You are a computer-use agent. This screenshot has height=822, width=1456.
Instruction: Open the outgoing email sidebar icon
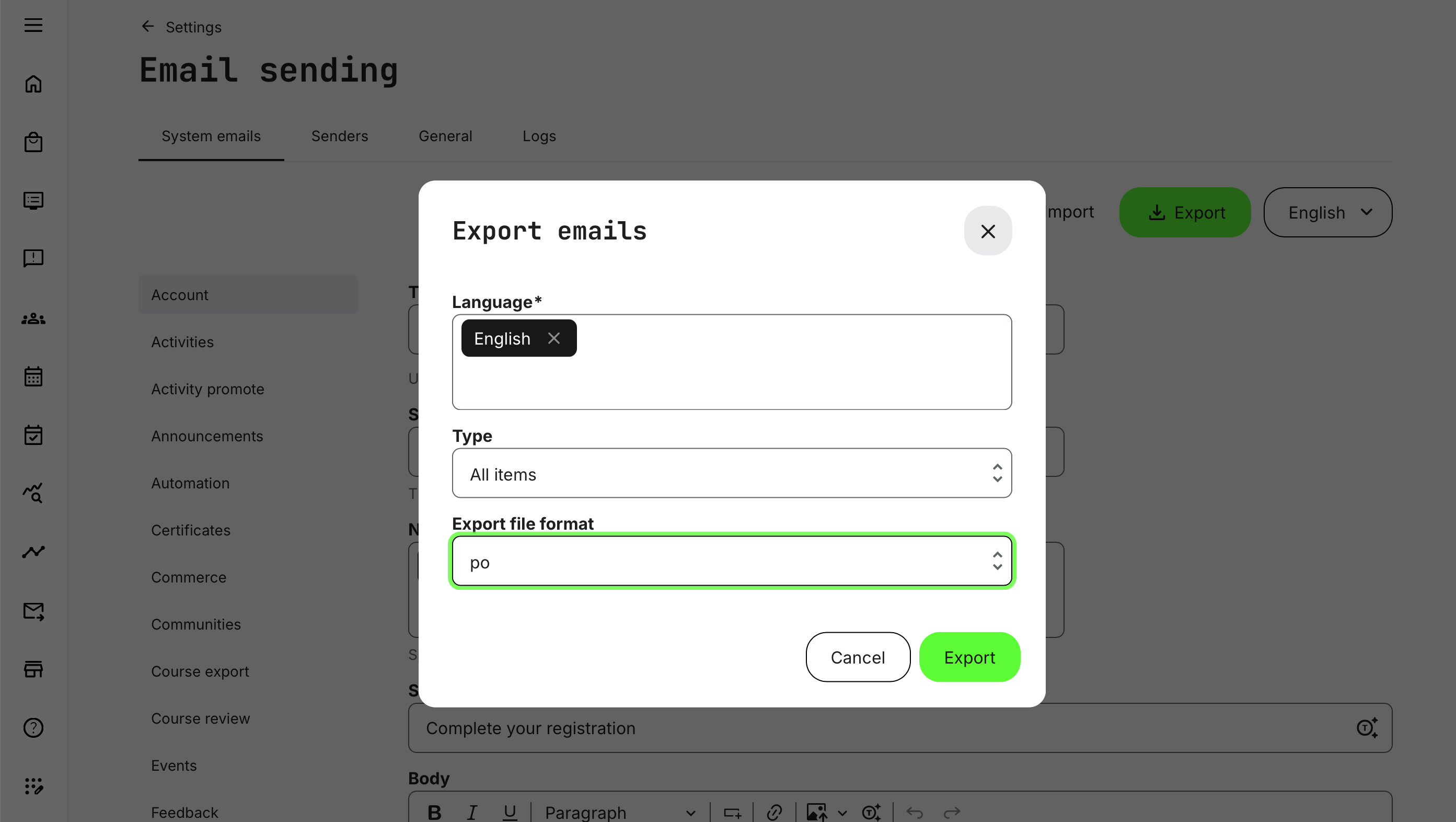pyautogui.click(x=33, y=611)
